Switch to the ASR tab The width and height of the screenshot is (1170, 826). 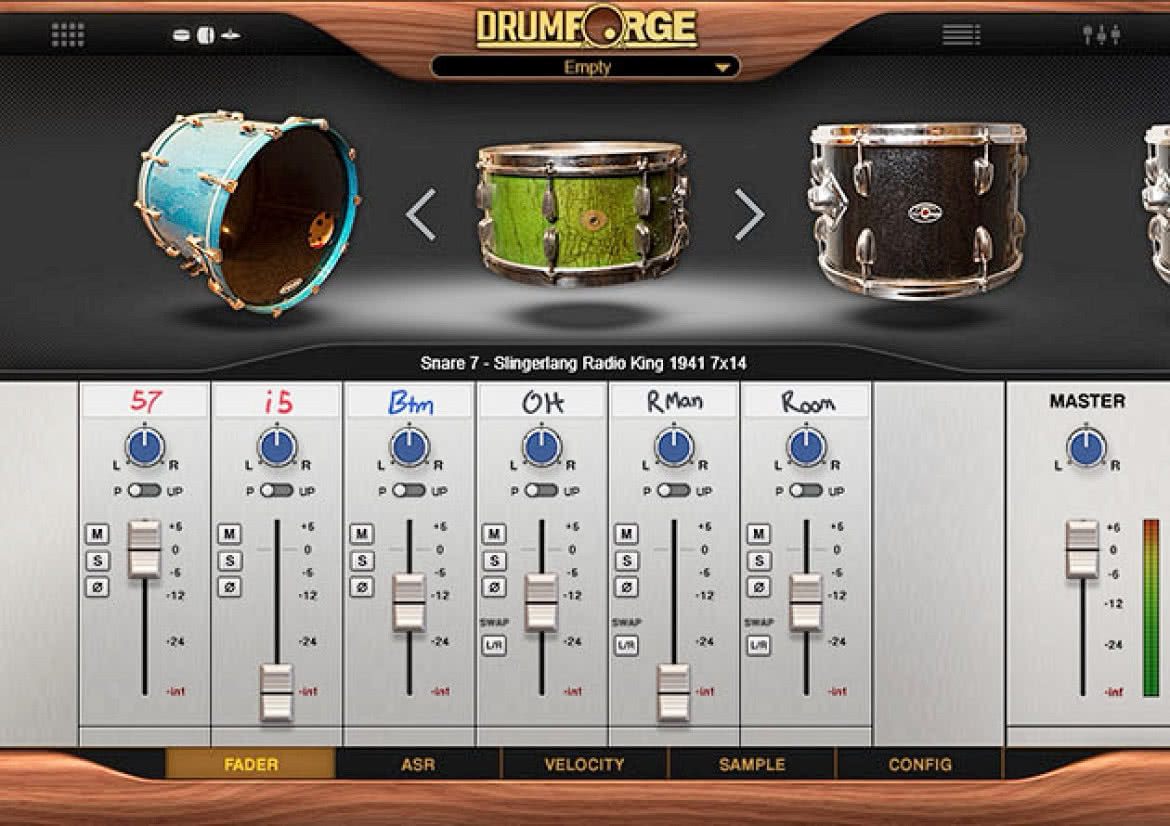click(418, 764)
